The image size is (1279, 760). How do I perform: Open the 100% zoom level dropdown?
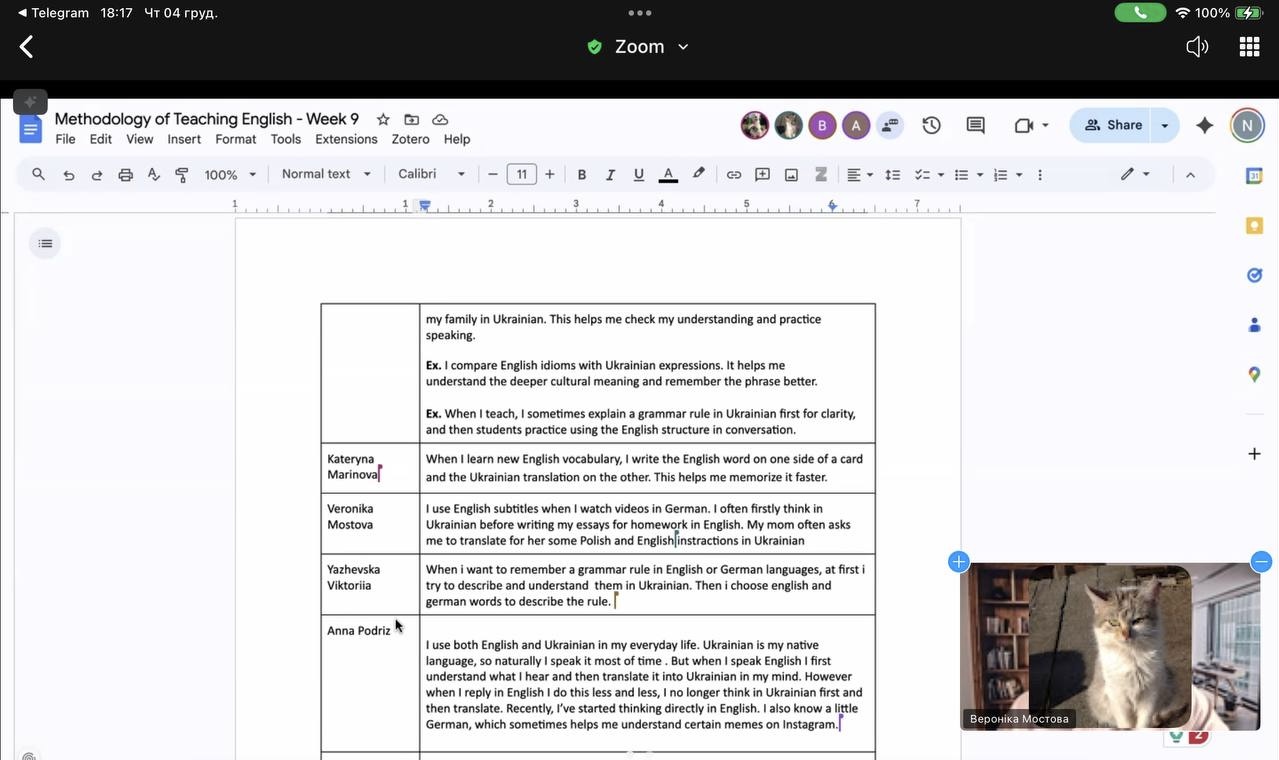click(230, 175)
